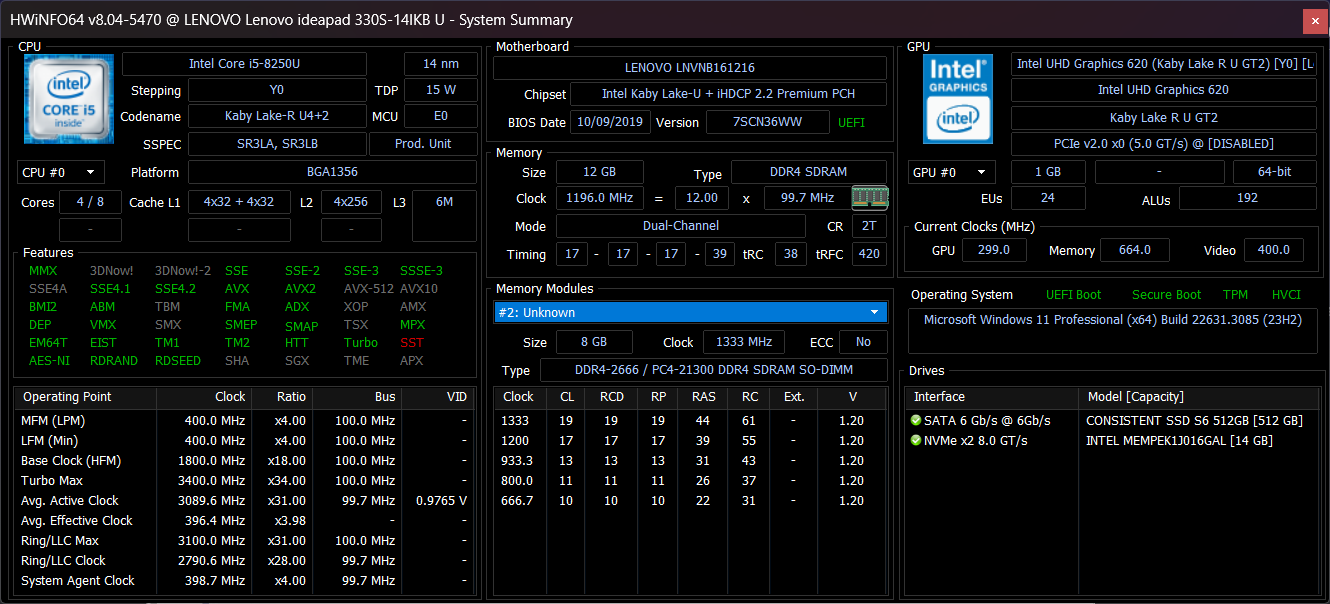Click the GPU clock 299.0 value
Viewport: 1330px width, 604px height.
[993, 250]
